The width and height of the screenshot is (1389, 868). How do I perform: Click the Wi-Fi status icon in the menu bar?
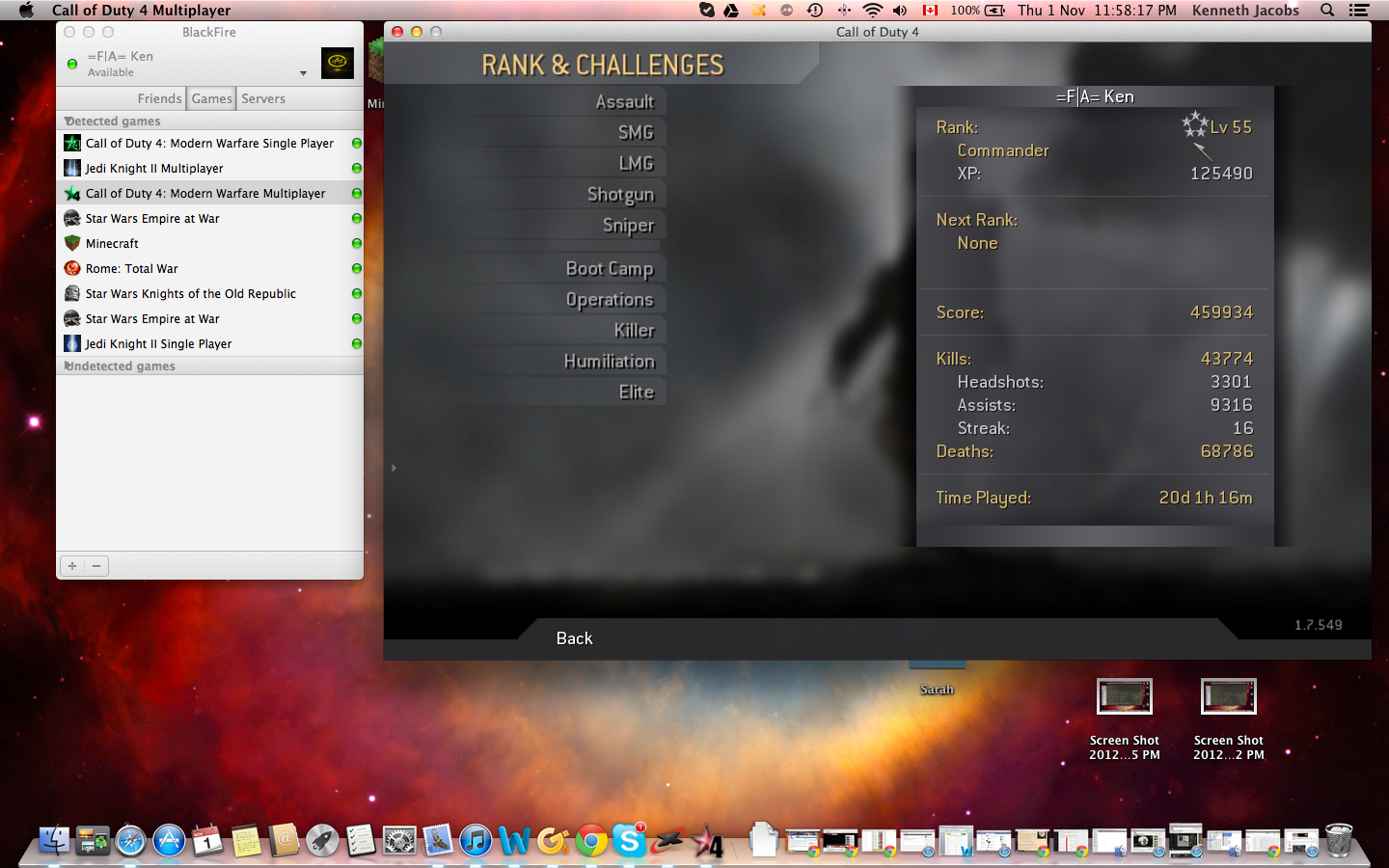click(873, 10)
